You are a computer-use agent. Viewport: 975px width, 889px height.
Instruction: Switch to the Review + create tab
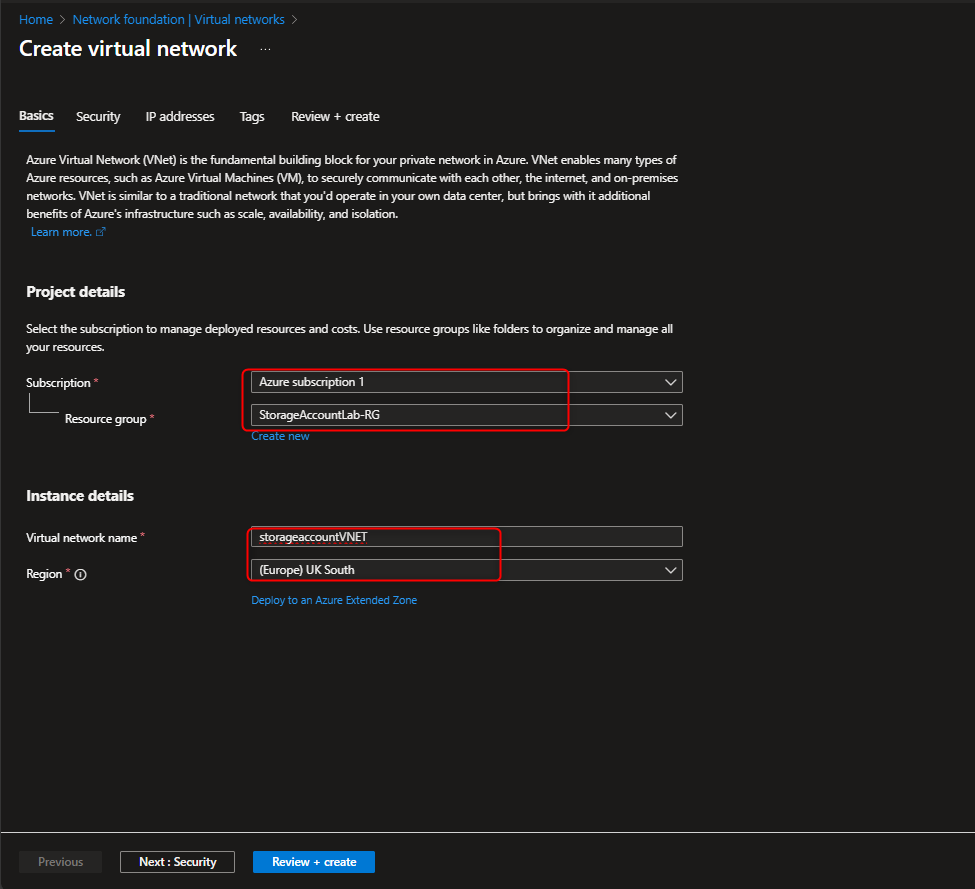(334, 116)
